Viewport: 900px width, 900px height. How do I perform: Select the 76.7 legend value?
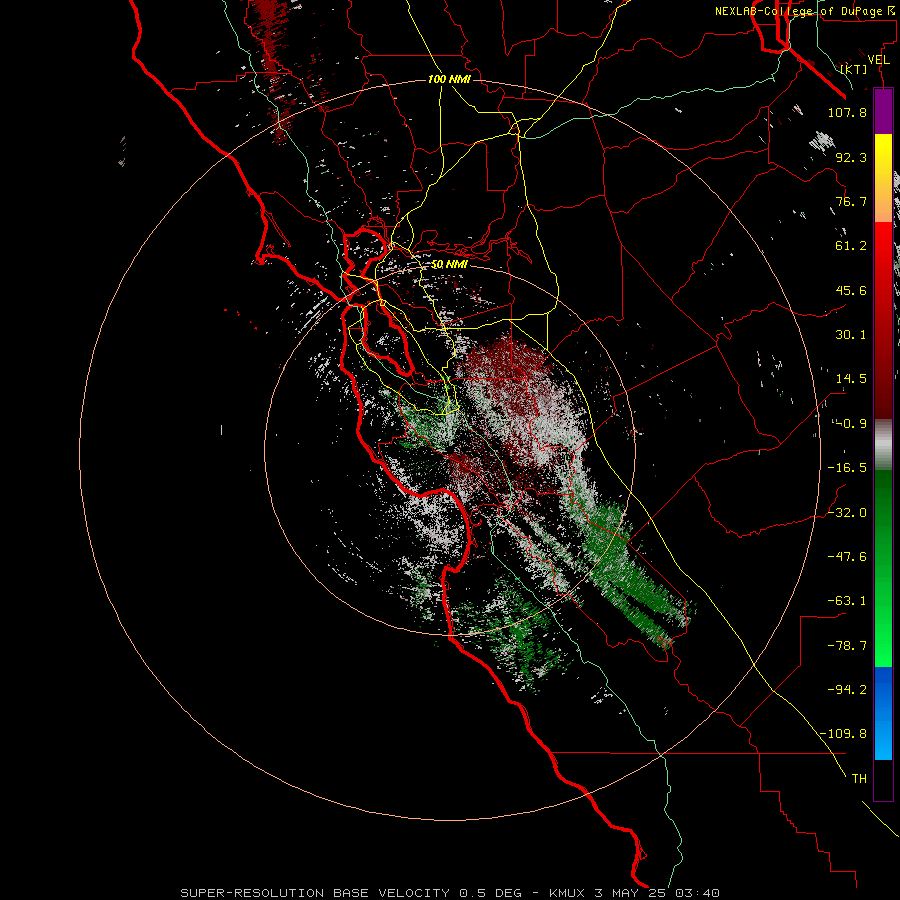click(x=851, y=201)
